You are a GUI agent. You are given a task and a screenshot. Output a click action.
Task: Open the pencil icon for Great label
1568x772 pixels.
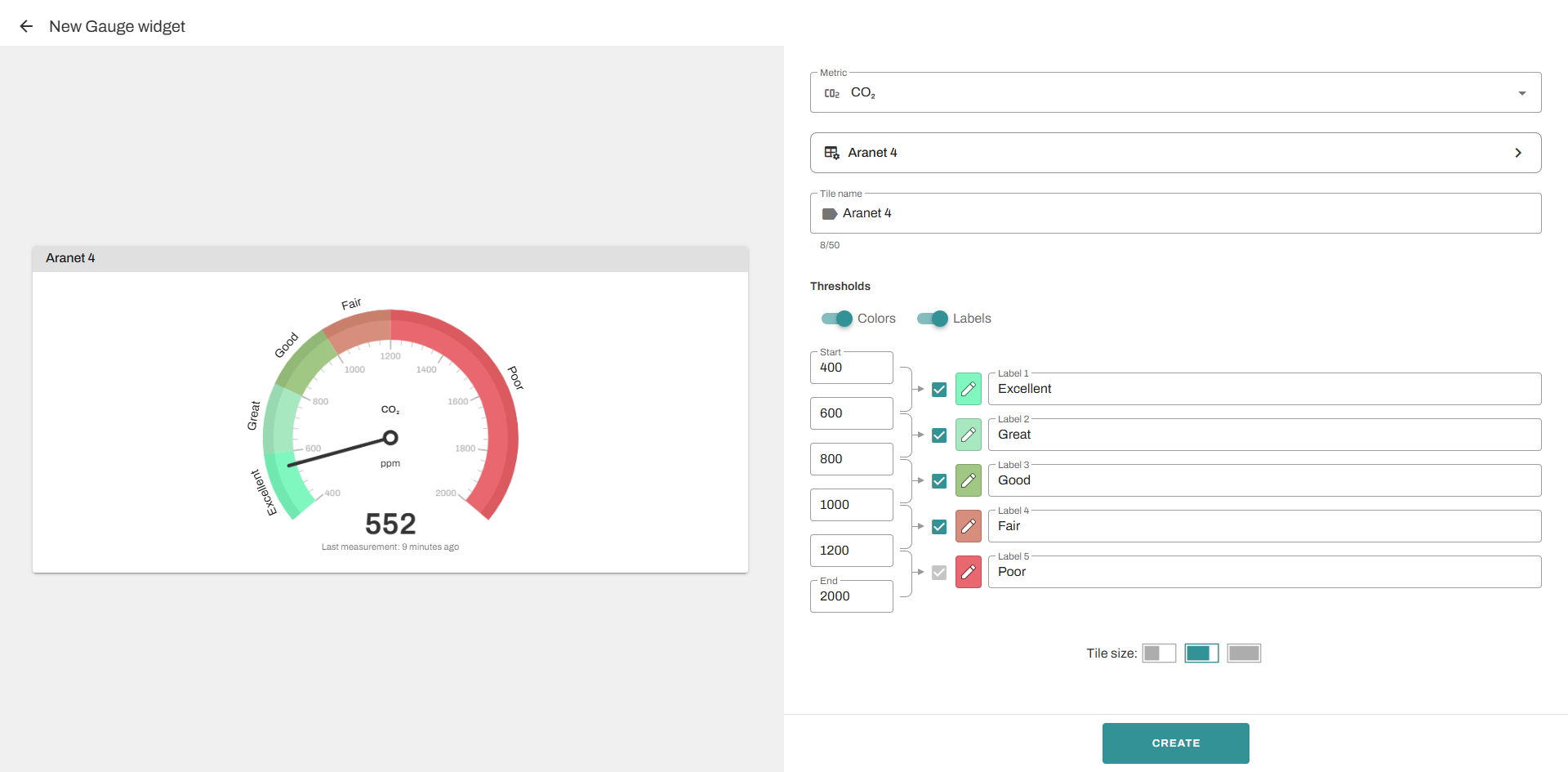point(968,435)
